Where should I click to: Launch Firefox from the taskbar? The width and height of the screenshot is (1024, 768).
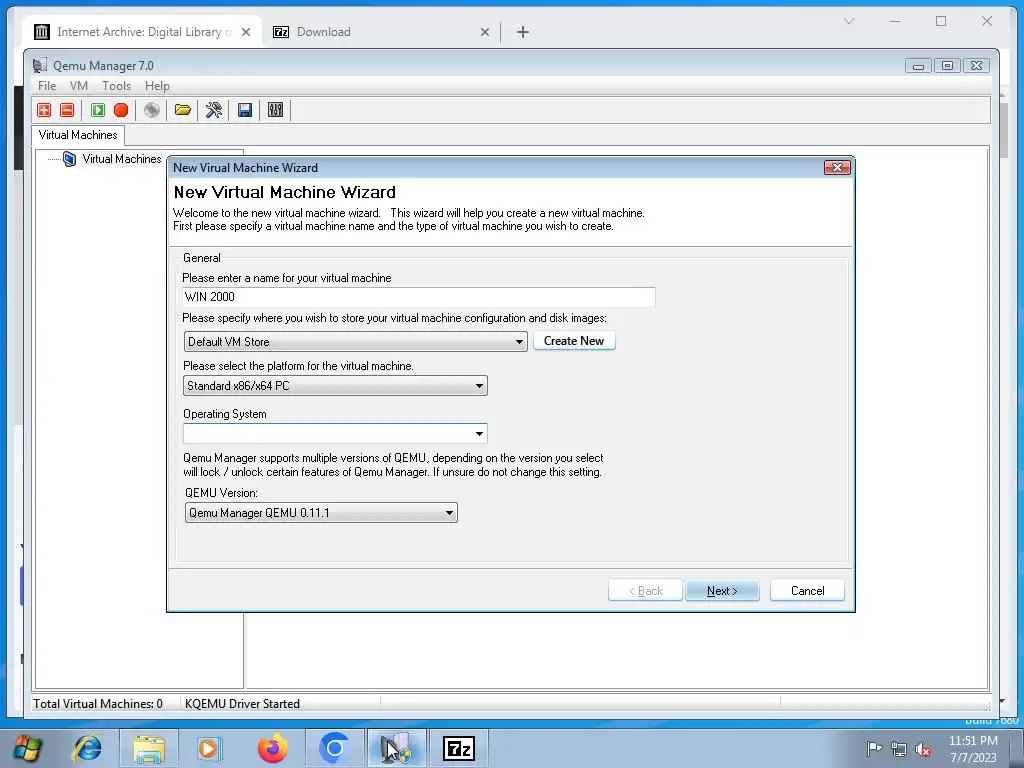point(272,748)
